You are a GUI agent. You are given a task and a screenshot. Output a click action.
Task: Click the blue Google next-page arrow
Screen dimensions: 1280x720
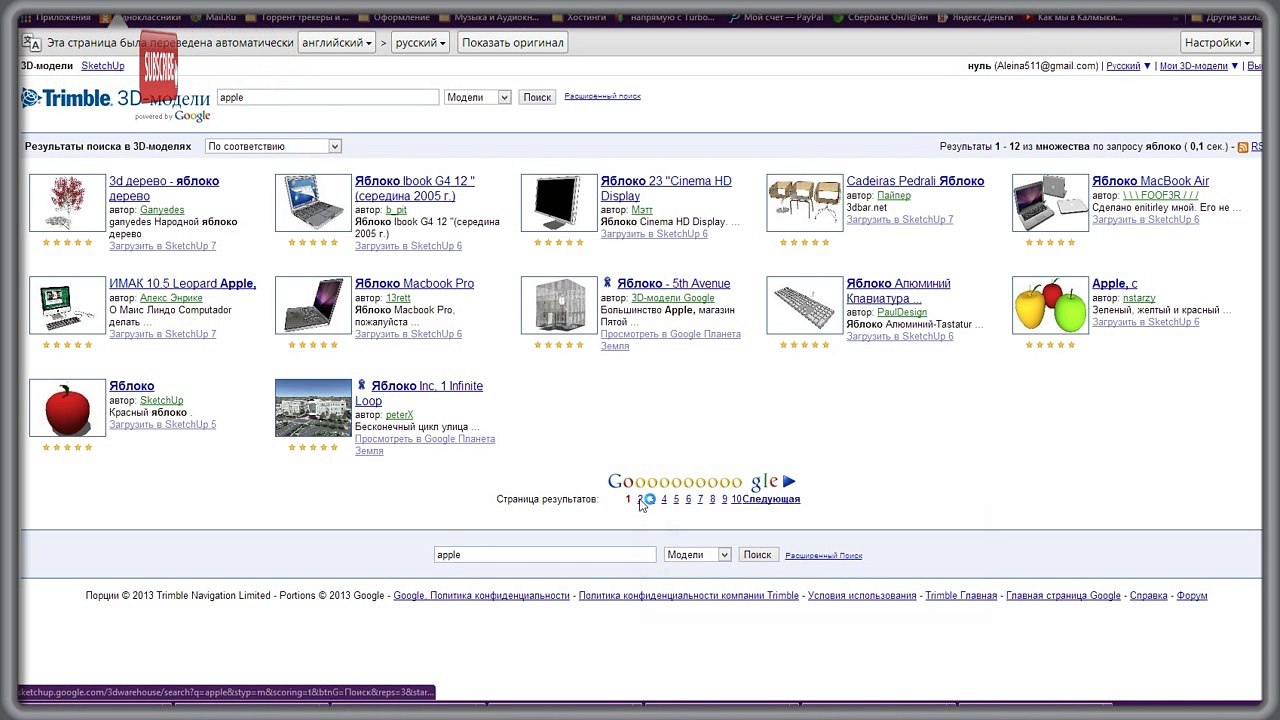[x=789, y=481]
